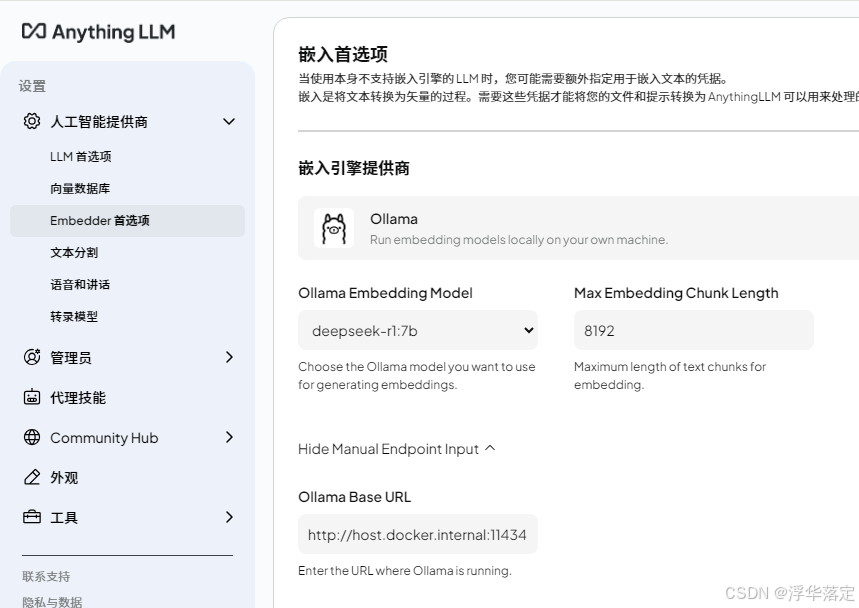Screen dimensions: 859x608
Task: Click the 隐私与数据 link
Action: (x=52, y=601)
